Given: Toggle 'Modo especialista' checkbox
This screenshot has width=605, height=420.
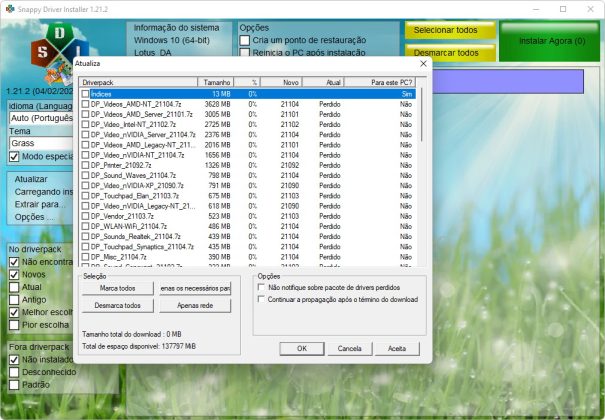Looking at the screenshot, I should [x=14, y=157].
